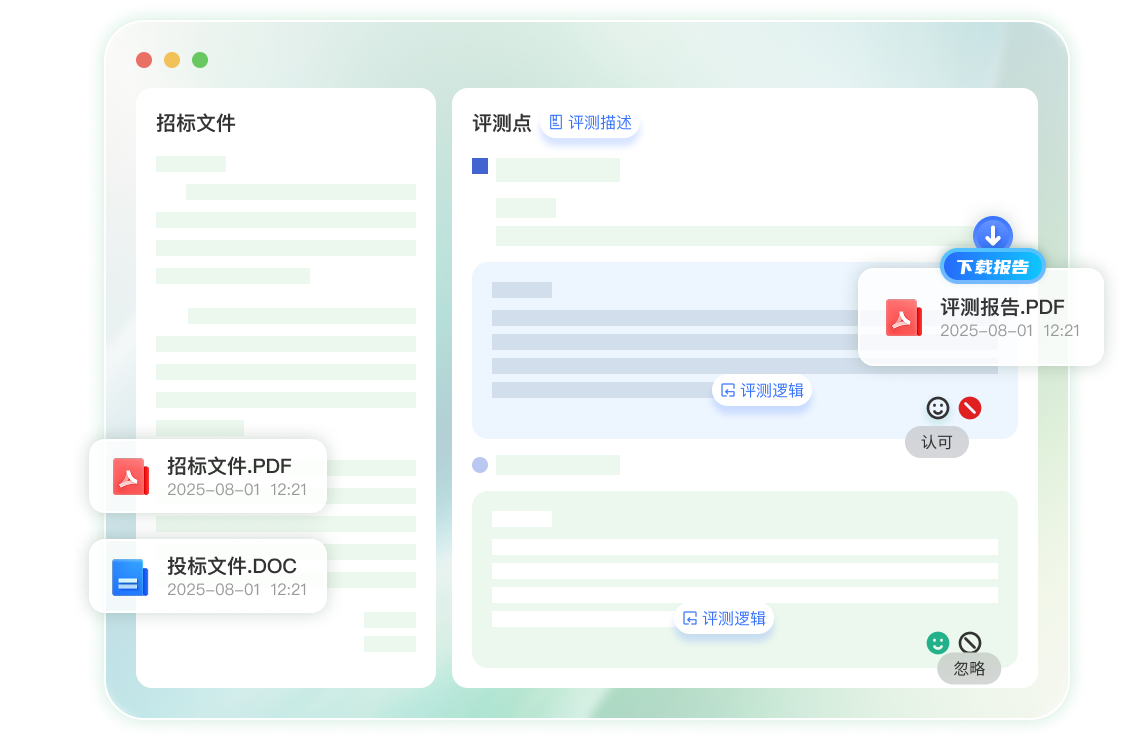Click the PDF icon on 评测报告.PDF card
Viewport: 1124px width, 740px height.
click(904, 318)
